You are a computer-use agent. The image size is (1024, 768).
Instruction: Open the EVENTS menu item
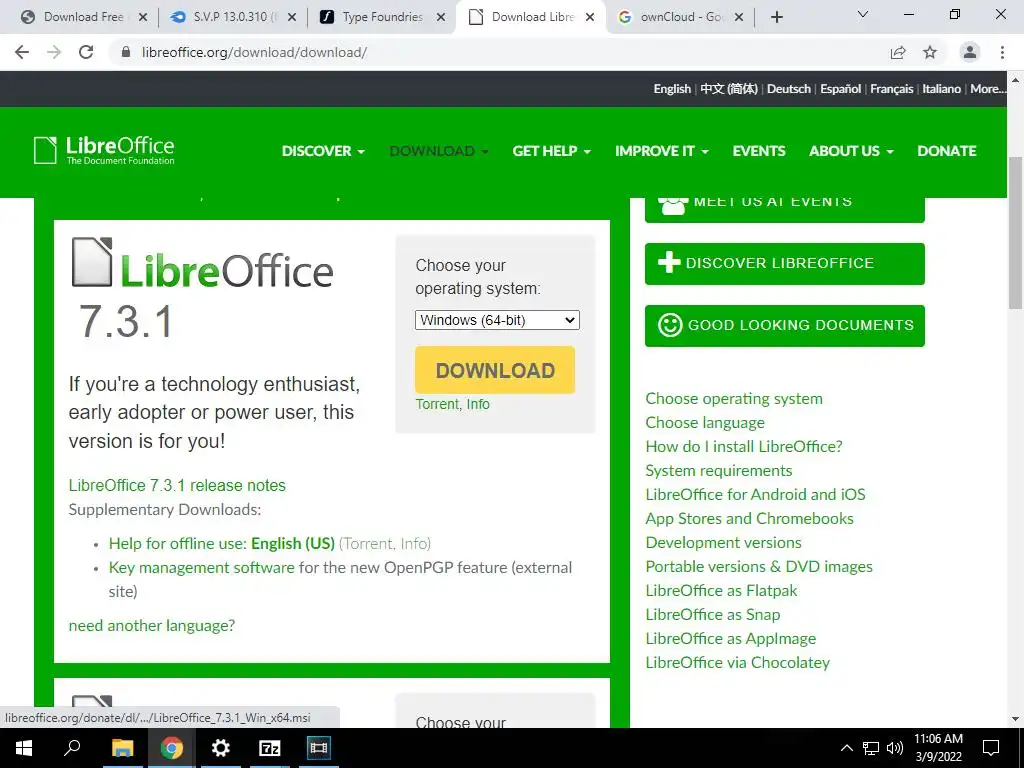(759, 151)
